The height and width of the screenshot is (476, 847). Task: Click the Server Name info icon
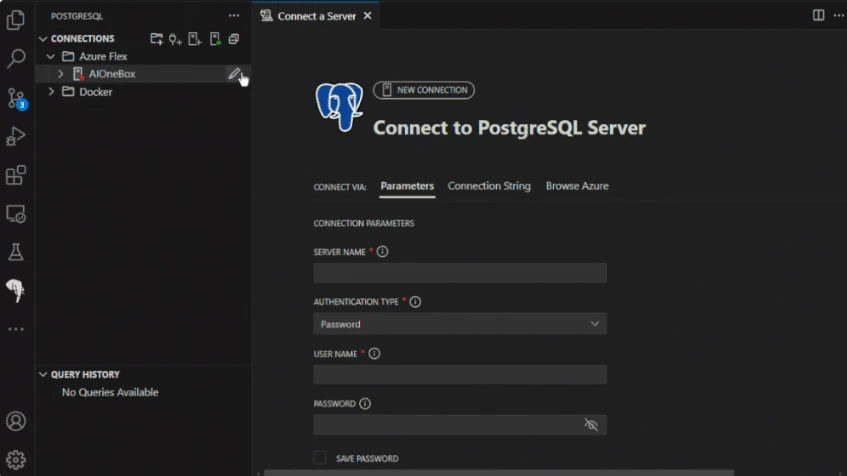382,251
